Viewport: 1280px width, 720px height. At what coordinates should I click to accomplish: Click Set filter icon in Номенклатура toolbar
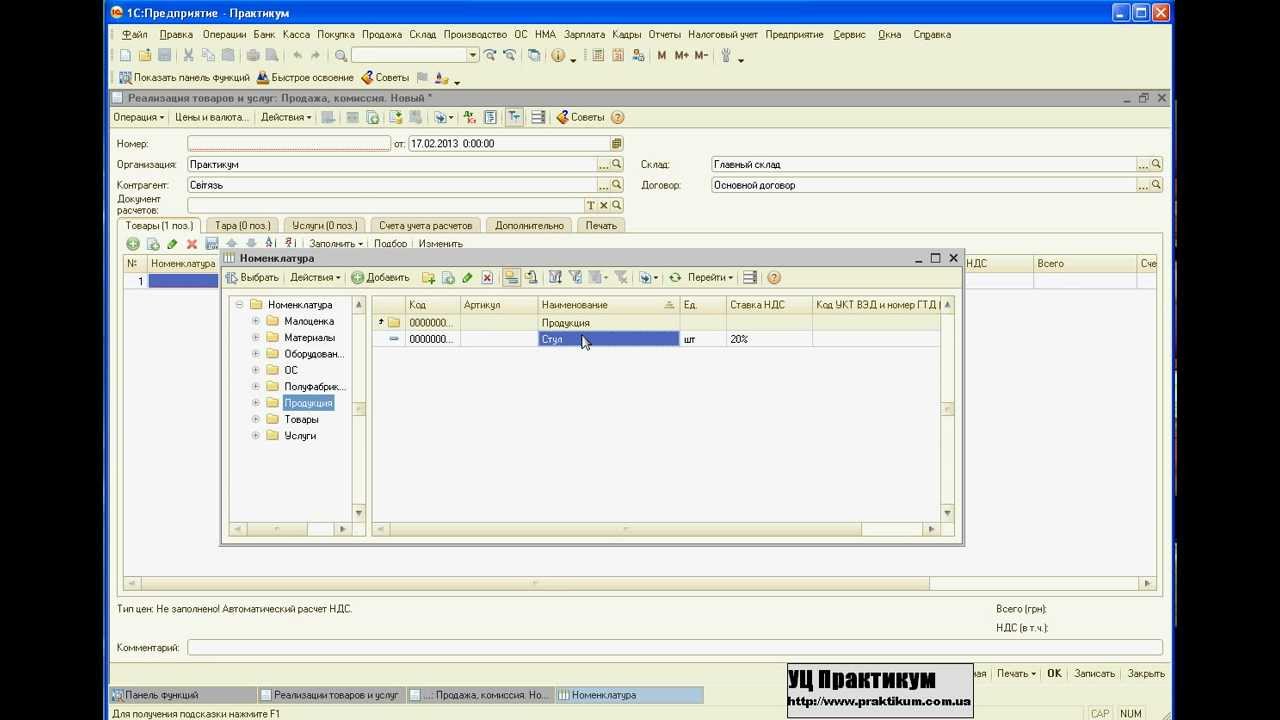(x=554, y=277)
